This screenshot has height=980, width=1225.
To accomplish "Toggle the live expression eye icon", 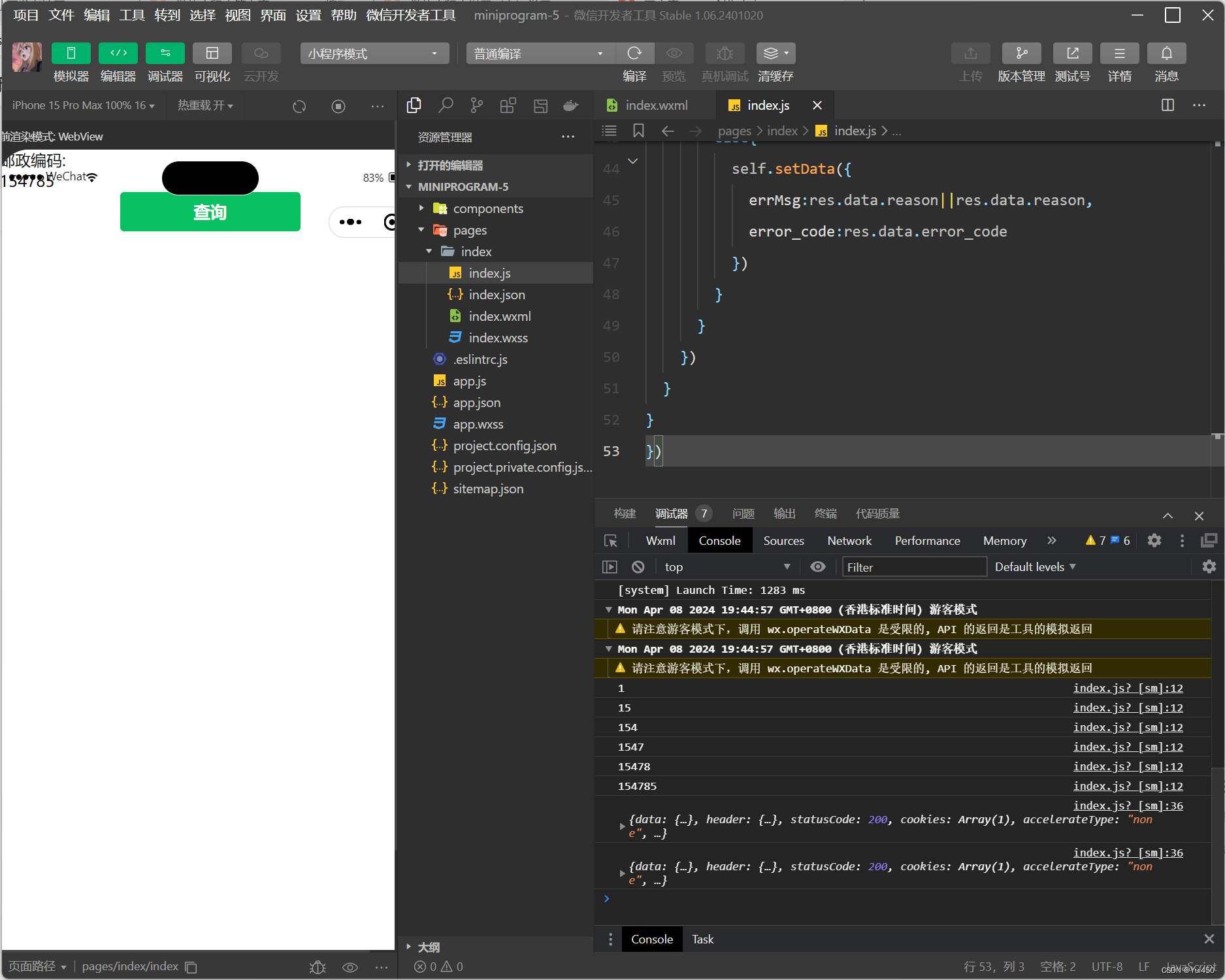I will (x=818, y=567).
